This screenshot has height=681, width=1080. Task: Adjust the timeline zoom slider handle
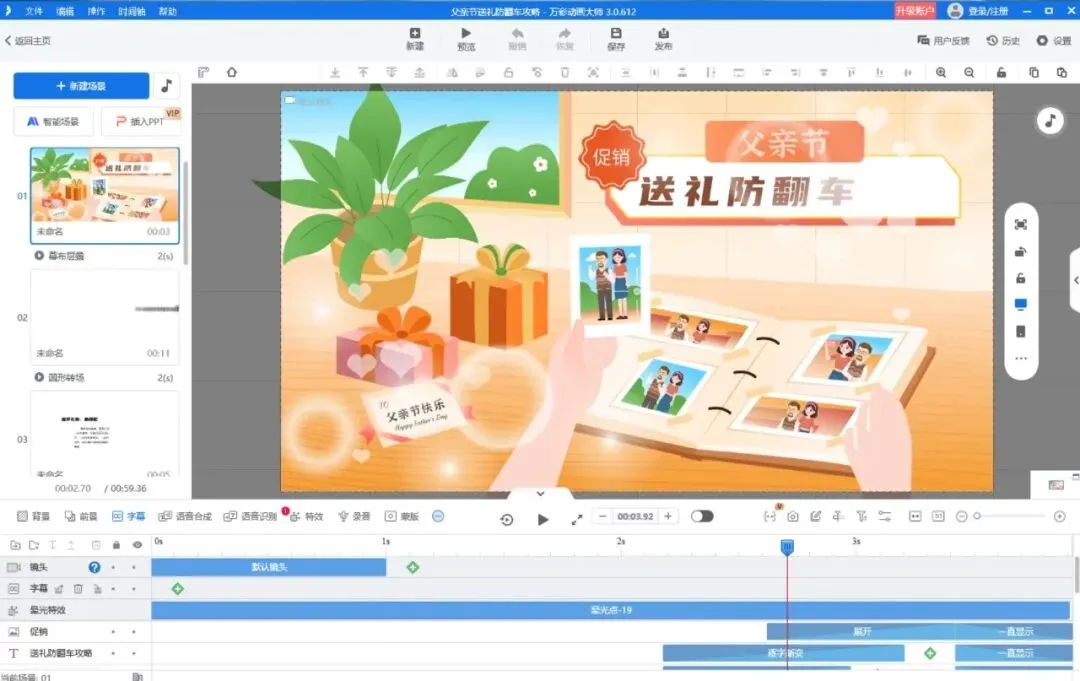[x=977, y=516]
